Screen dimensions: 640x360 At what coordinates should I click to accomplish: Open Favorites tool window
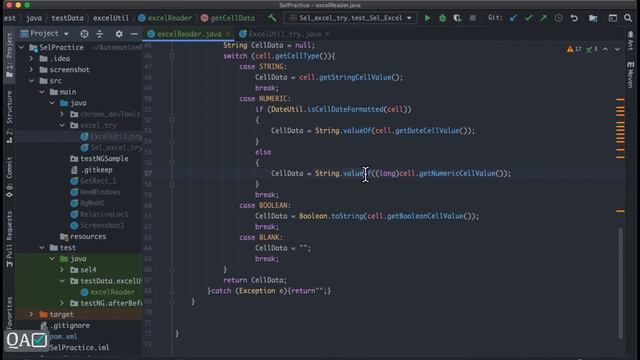click(x=9, y=313)
